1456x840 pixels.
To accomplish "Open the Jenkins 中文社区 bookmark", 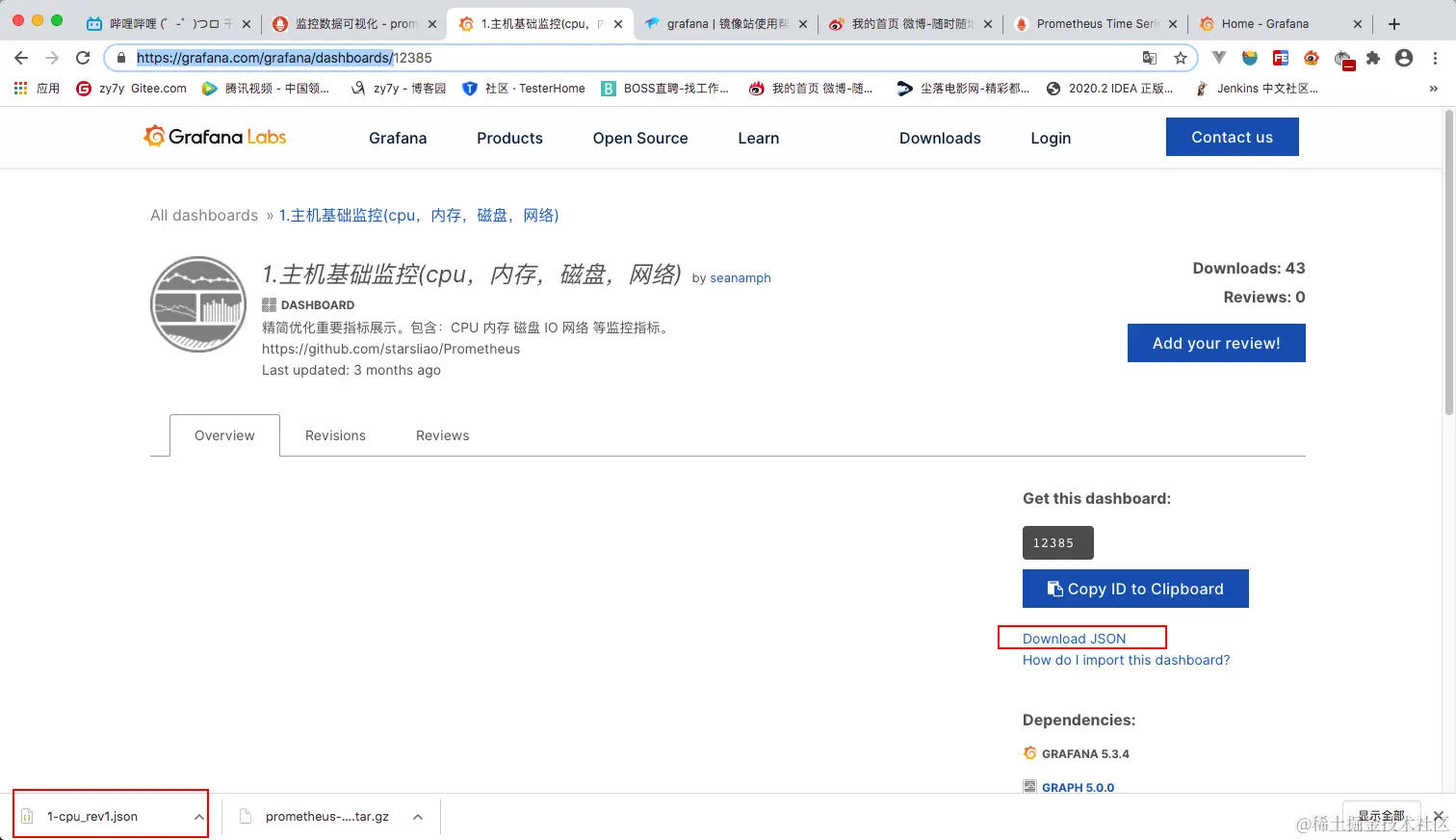I will pos(1257,89).
